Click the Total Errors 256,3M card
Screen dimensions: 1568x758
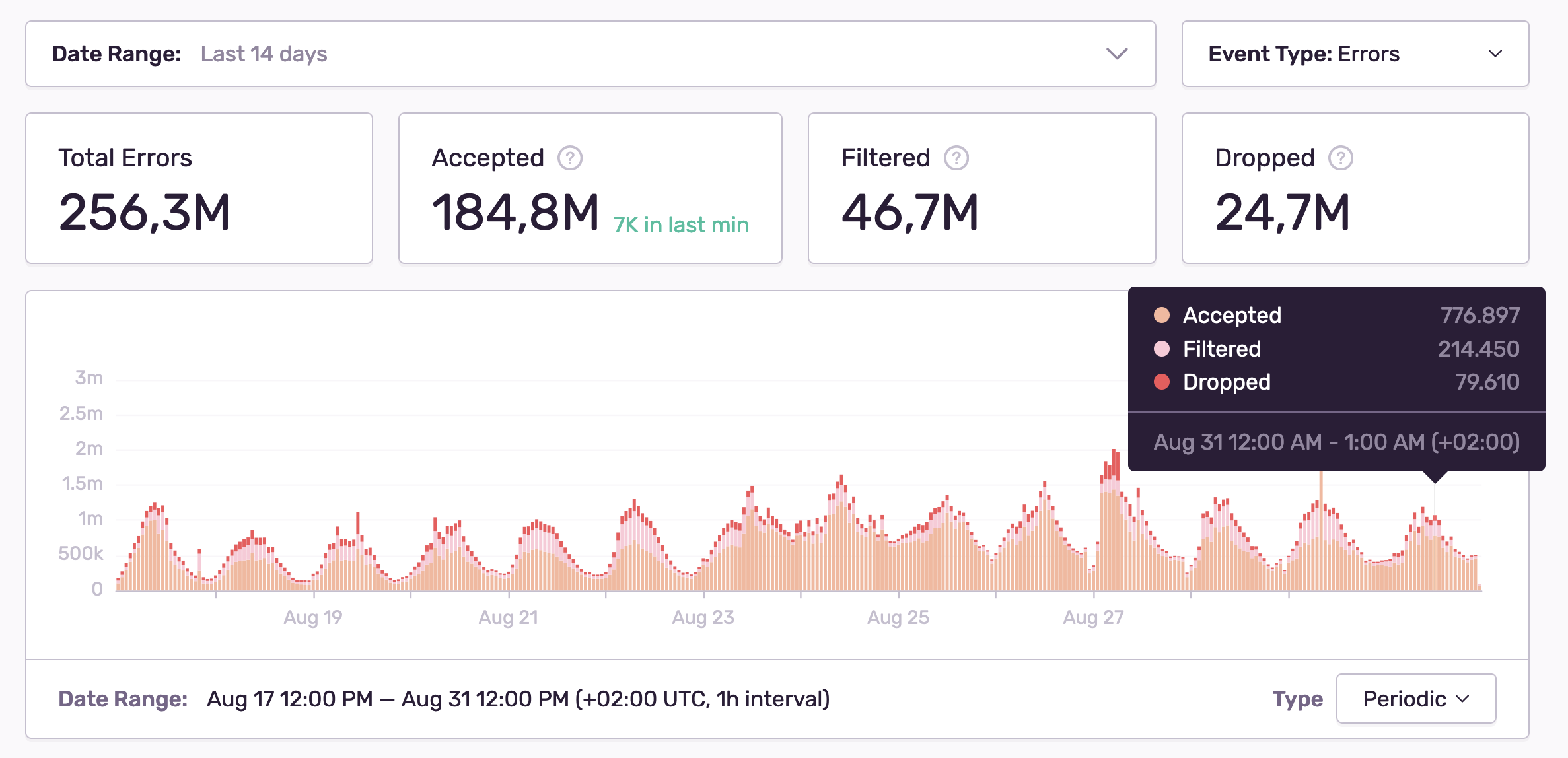click(199, 188)
